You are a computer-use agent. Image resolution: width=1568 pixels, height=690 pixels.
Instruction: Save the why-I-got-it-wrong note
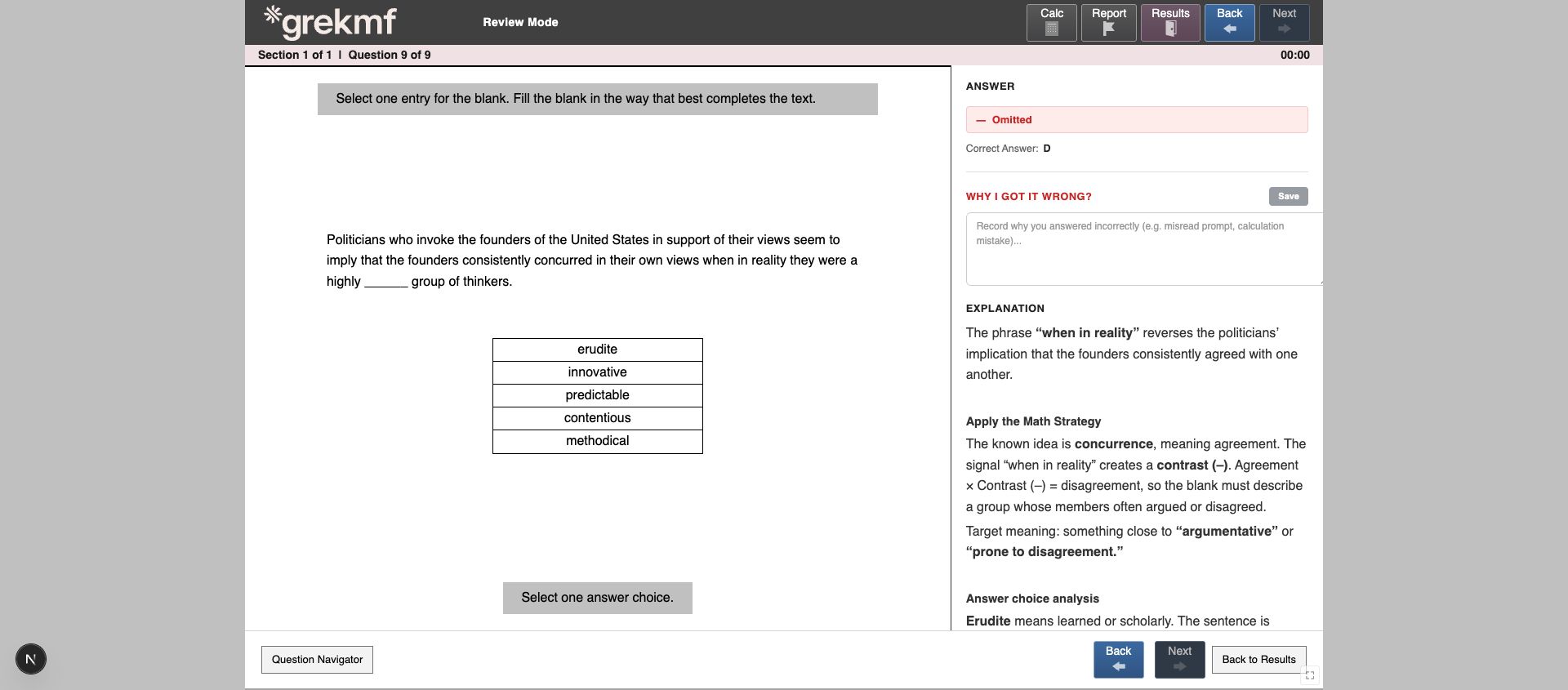click(x=1288, y=196)
